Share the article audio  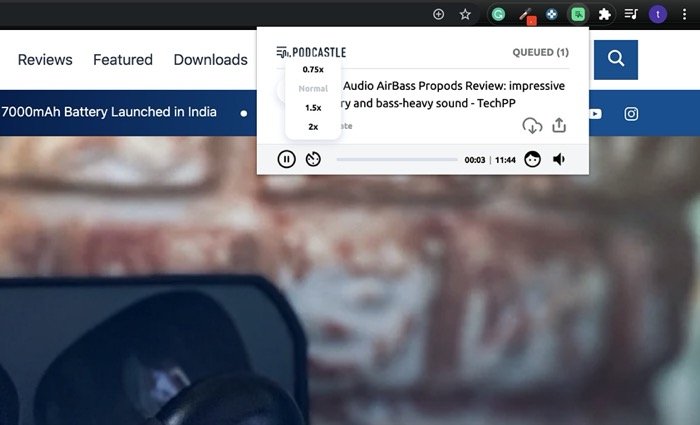pyautogui.click(x=559, y=125)
